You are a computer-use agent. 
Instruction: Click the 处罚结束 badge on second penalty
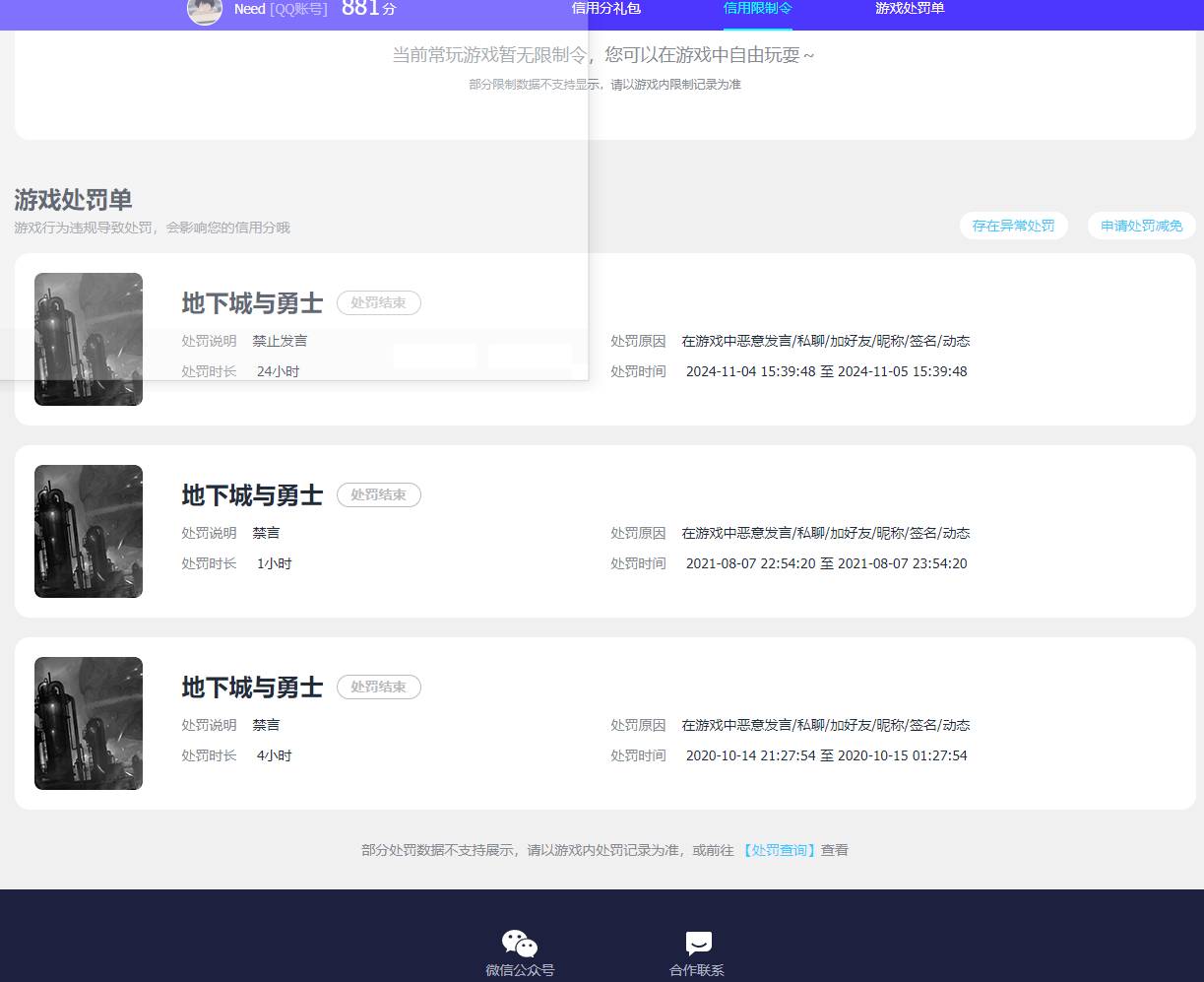(x=379, y=494)
